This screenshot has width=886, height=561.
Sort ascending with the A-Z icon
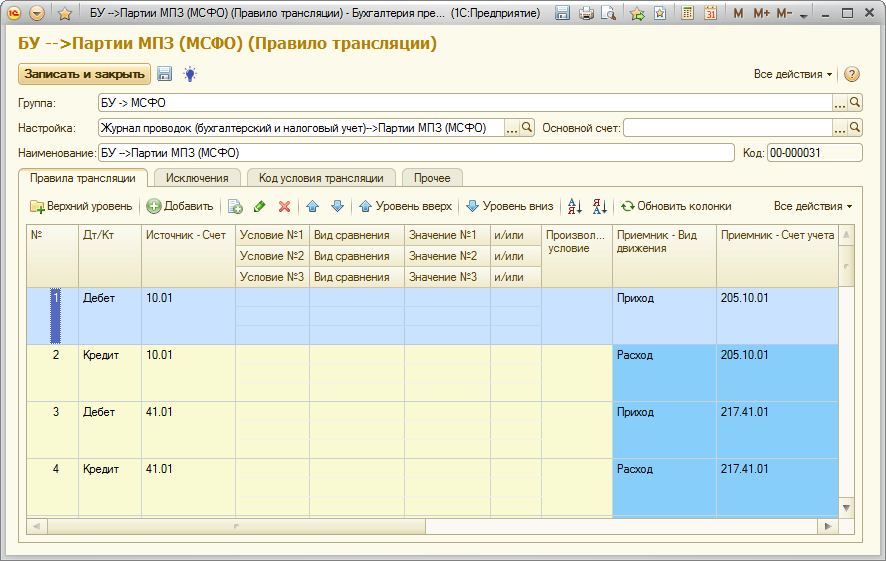[575, 206]
